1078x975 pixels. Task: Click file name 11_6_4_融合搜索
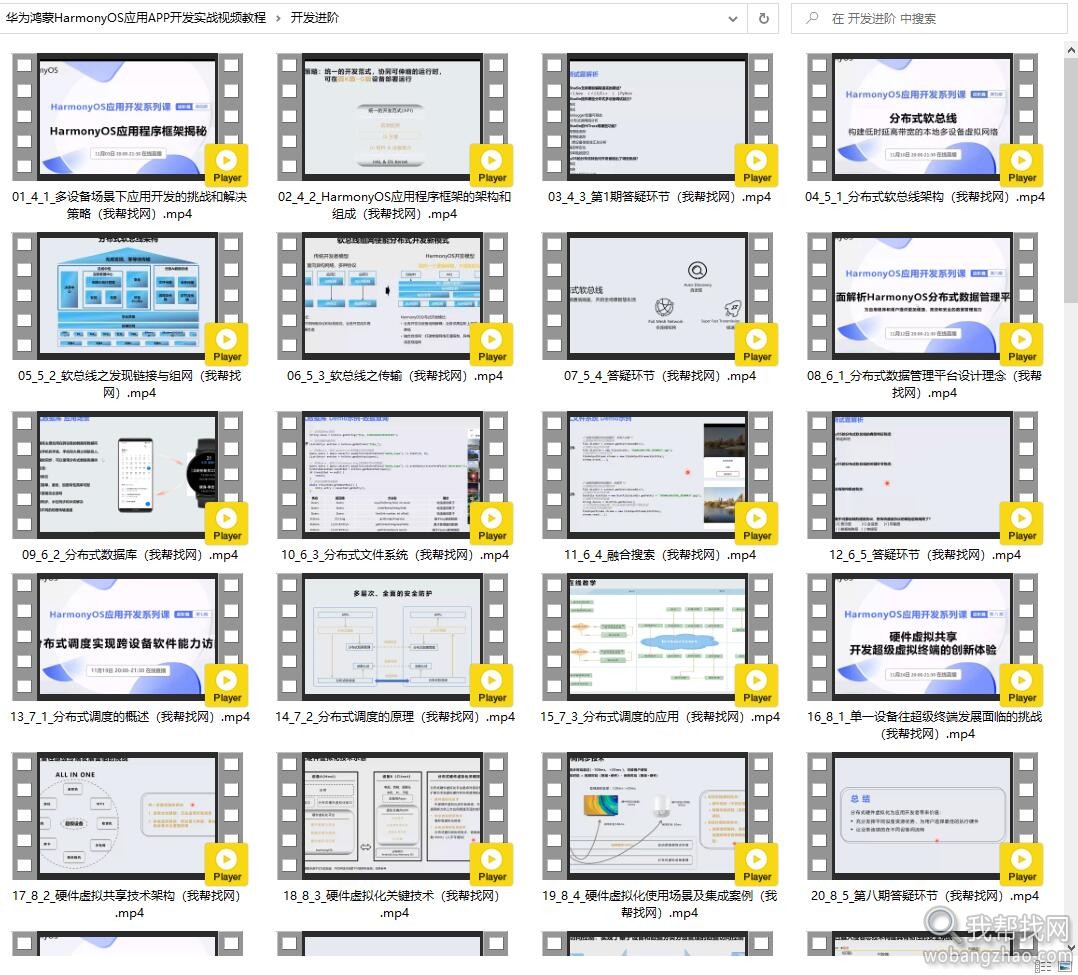tap(659, 555)
